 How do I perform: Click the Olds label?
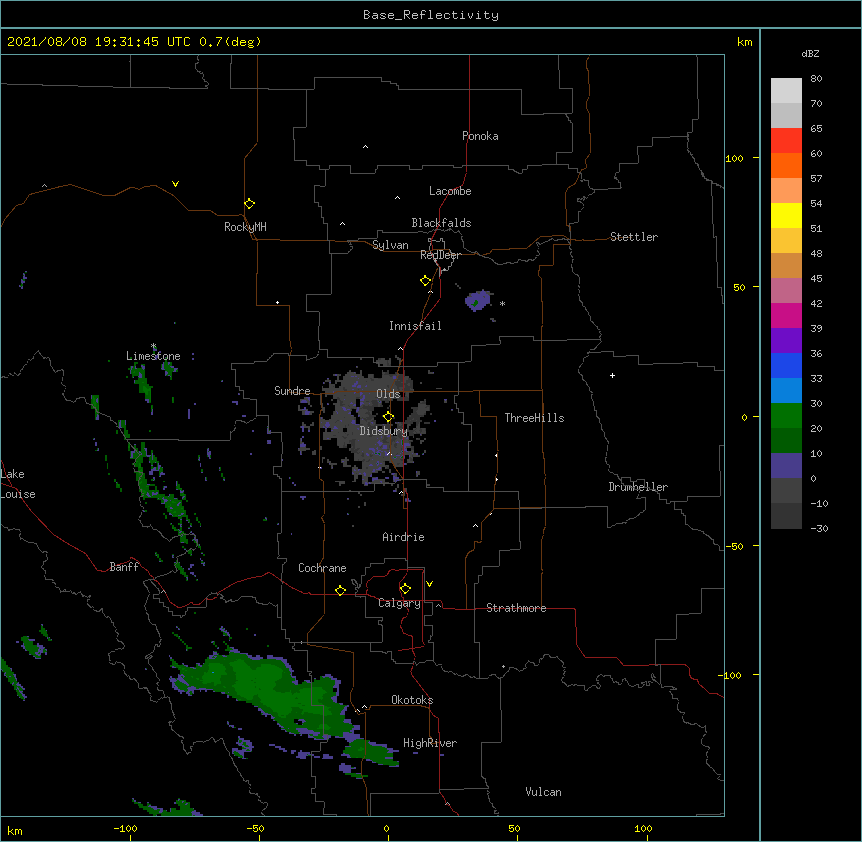point(388,394)
